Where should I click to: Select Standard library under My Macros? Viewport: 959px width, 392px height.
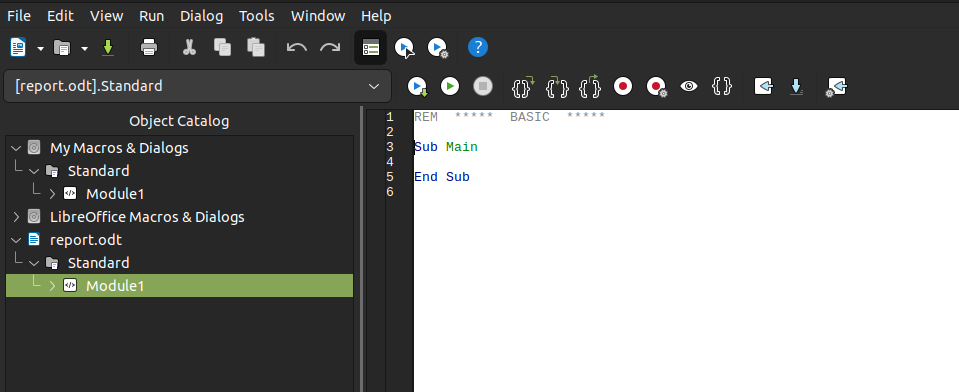click(98, 171)
